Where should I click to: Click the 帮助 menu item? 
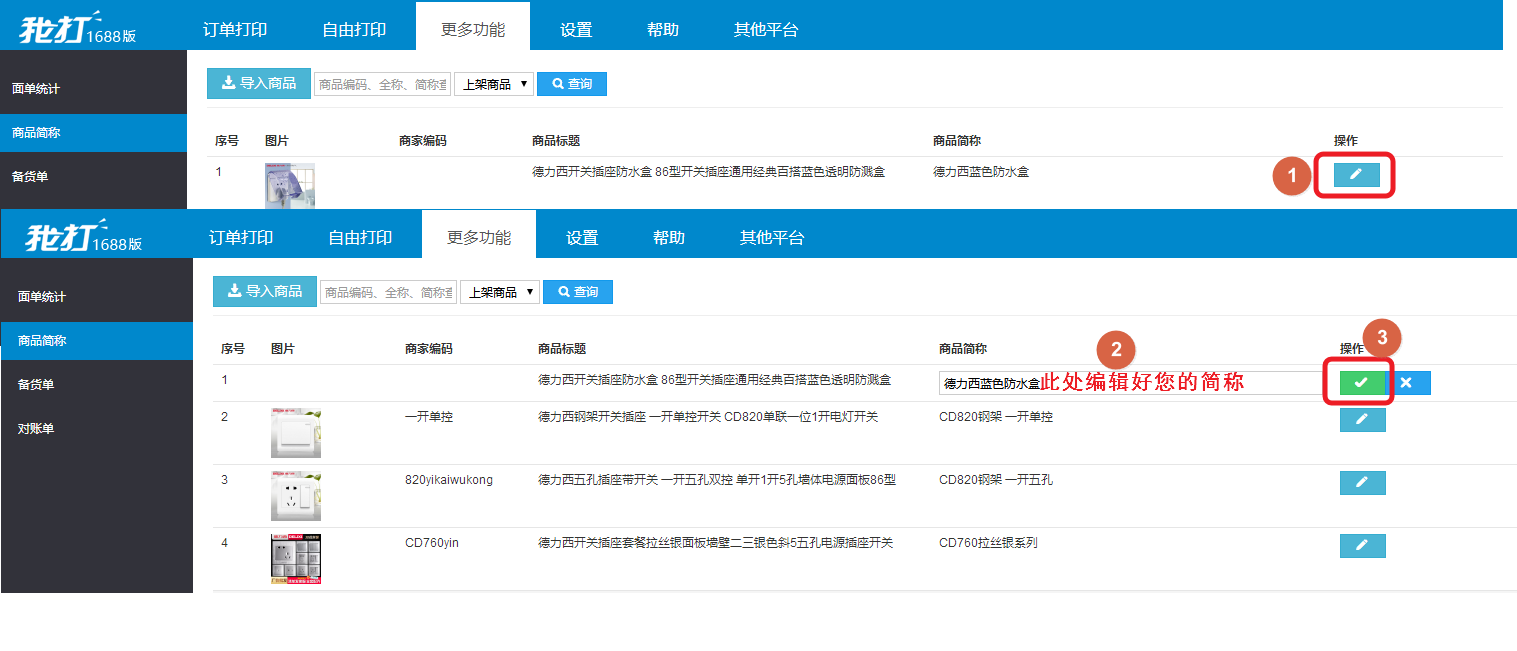click(663, 30)
